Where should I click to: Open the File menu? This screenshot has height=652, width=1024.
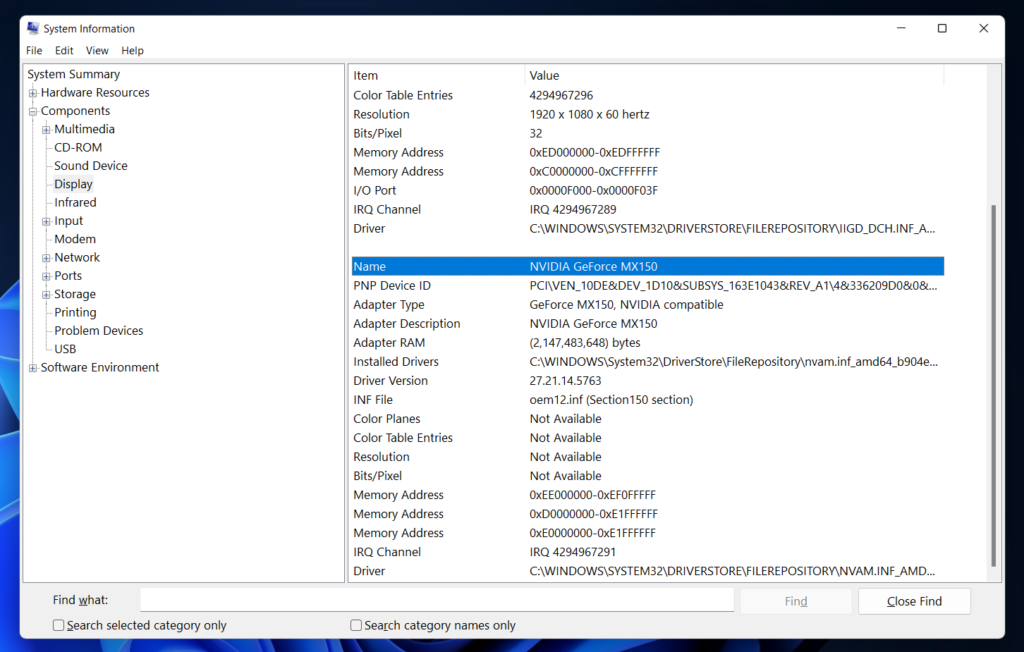(34, 50)
